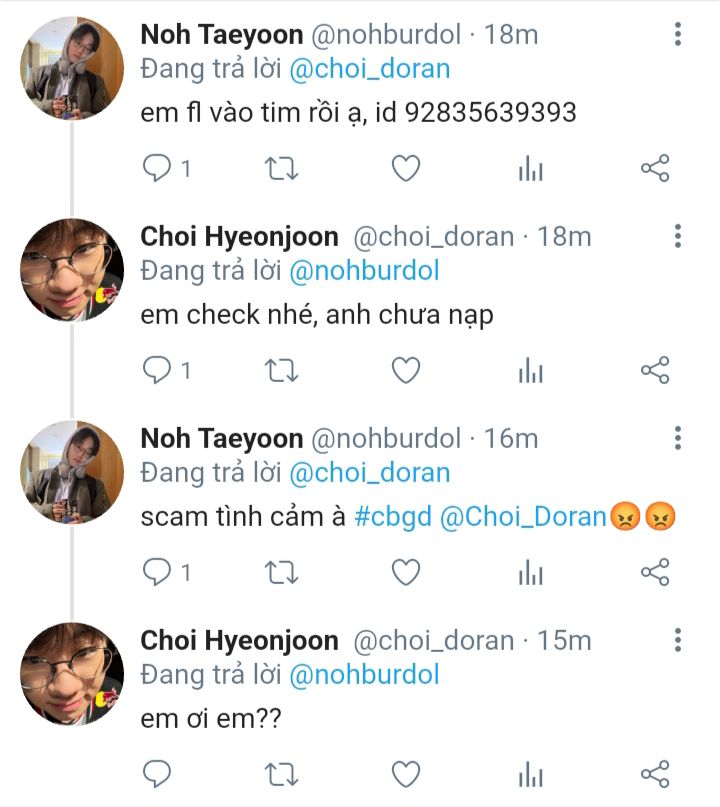Like the 'em ơi em??' tweet
720x807 pixels.
click(405, 774)
